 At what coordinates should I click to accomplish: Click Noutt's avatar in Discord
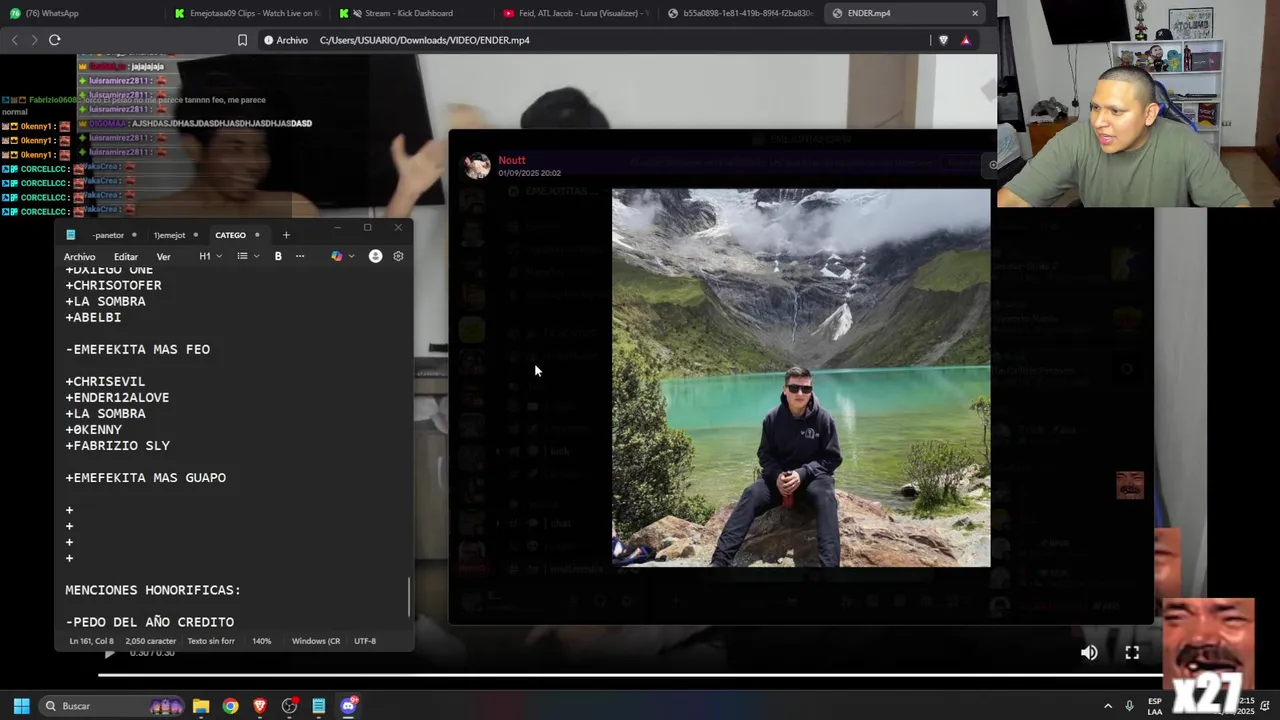[478, 166]
